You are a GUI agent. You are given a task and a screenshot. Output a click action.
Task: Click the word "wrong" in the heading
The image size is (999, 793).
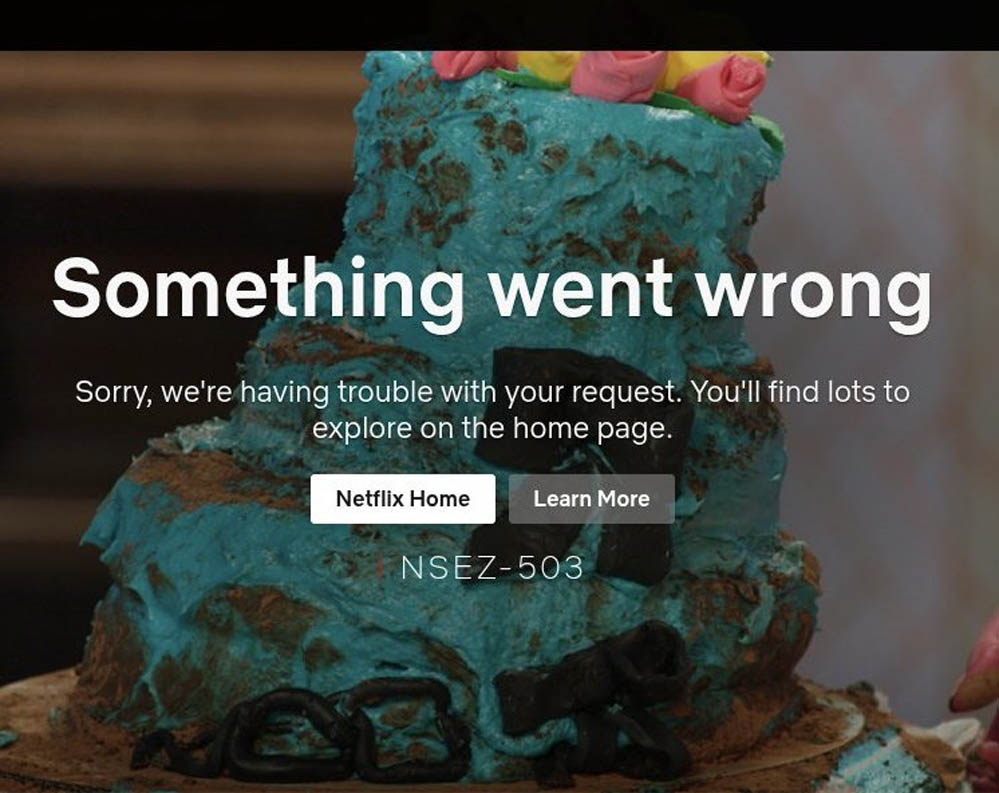[x=814, y=294]
